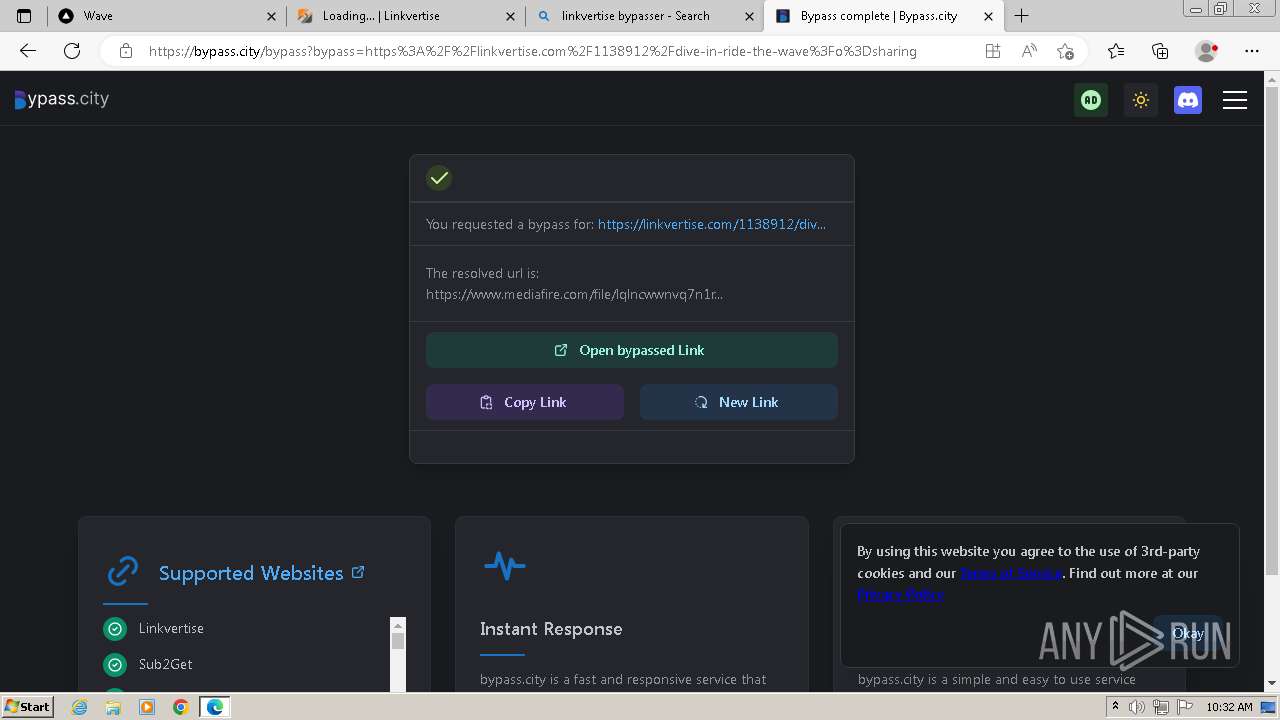1280x720 pixels.
Task: Open the Windows Start menu
Action: [x=28, y=706]
